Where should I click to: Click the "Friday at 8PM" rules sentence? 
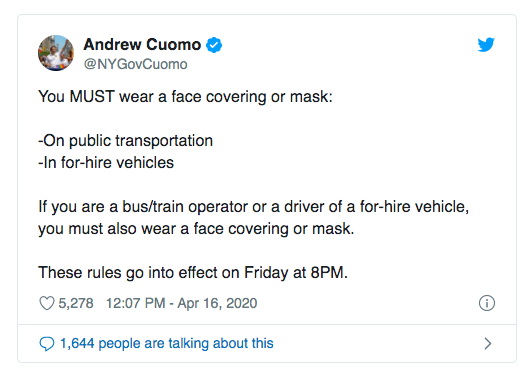point(193,272)
